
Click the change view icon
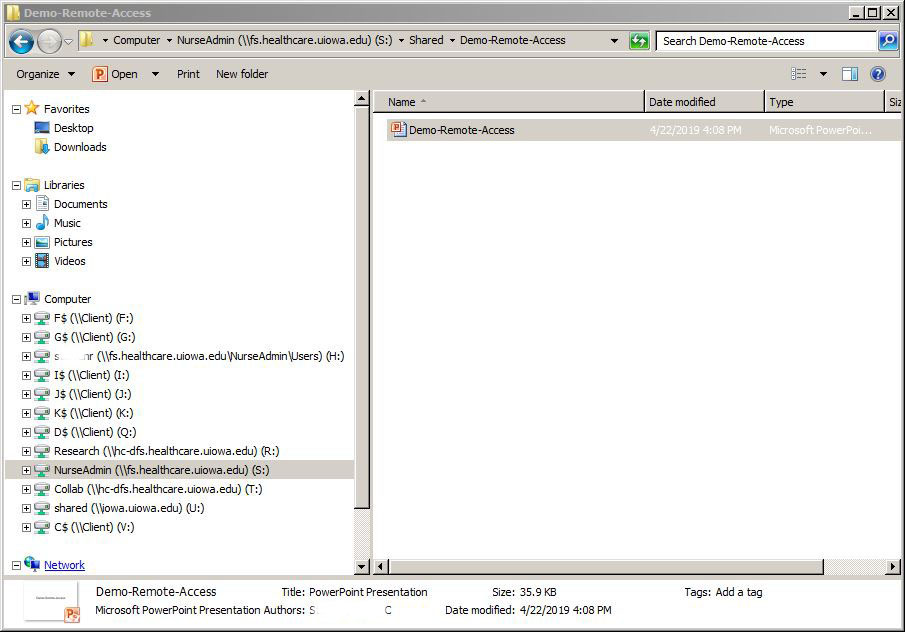pos(799,74)
